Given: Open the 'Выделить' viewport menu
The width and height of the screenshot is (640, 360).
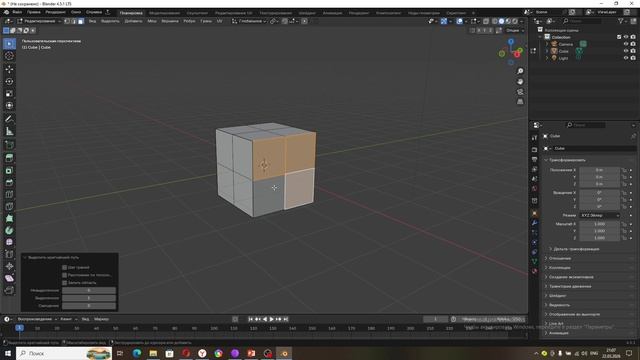Looking at the screenshot, I should [x=110, y=21].
